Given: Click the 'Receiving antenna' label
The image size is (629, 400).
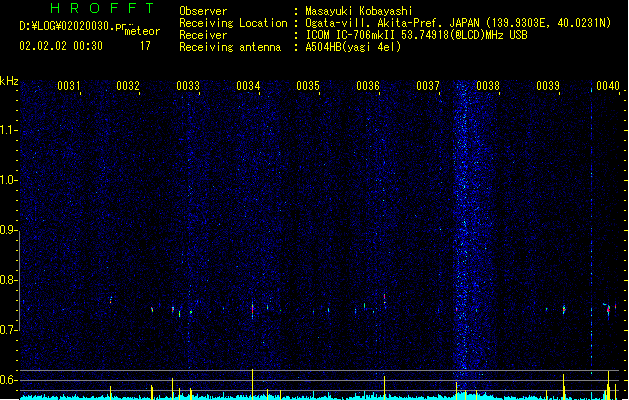Looking at the screenshot, I should [x=230, y=47].
